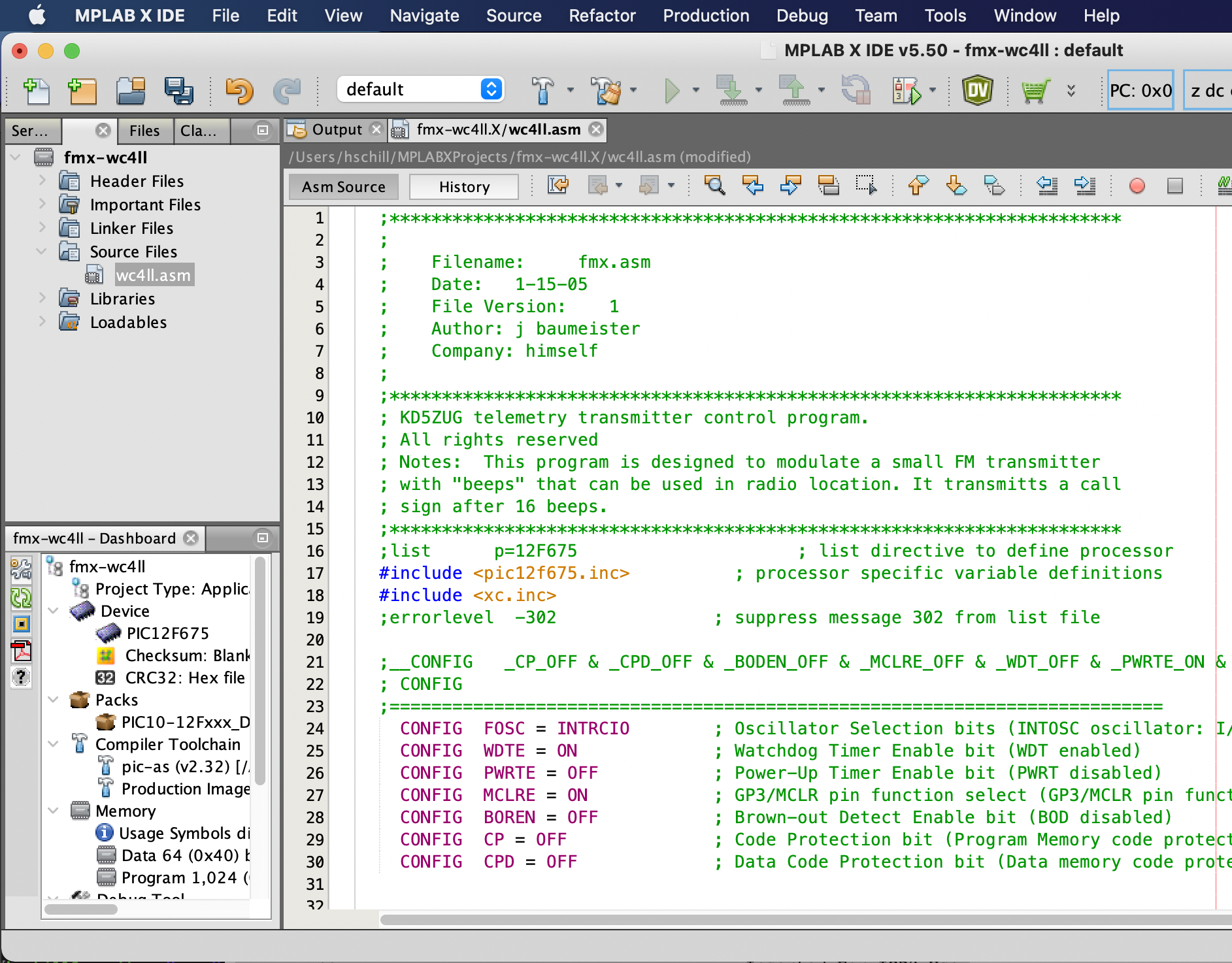Toggle the rectangular selection icon

(866, 186)
